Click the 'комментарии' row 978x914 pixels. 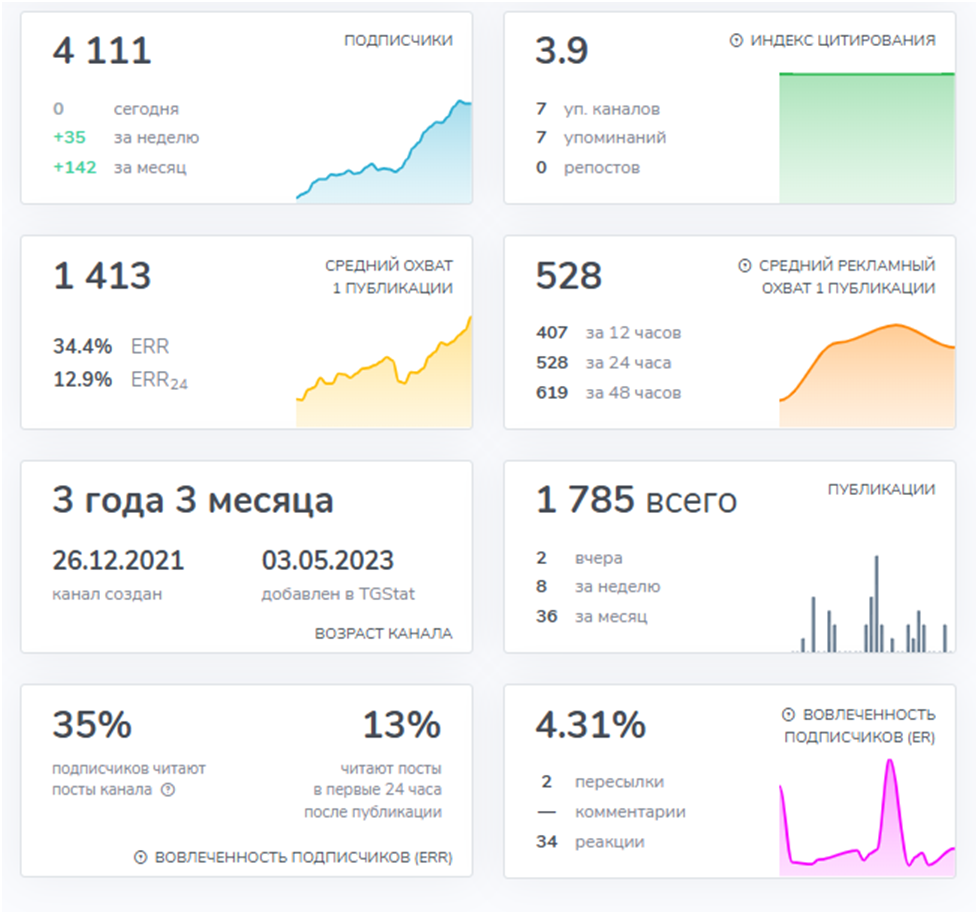[611, 812]
